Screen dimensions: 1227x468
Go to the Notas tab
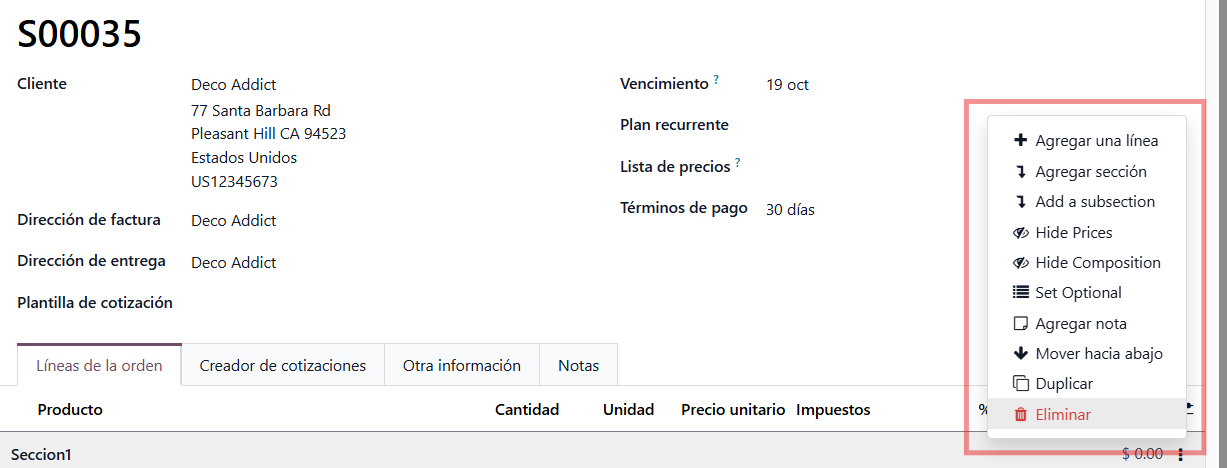[578, 366]
